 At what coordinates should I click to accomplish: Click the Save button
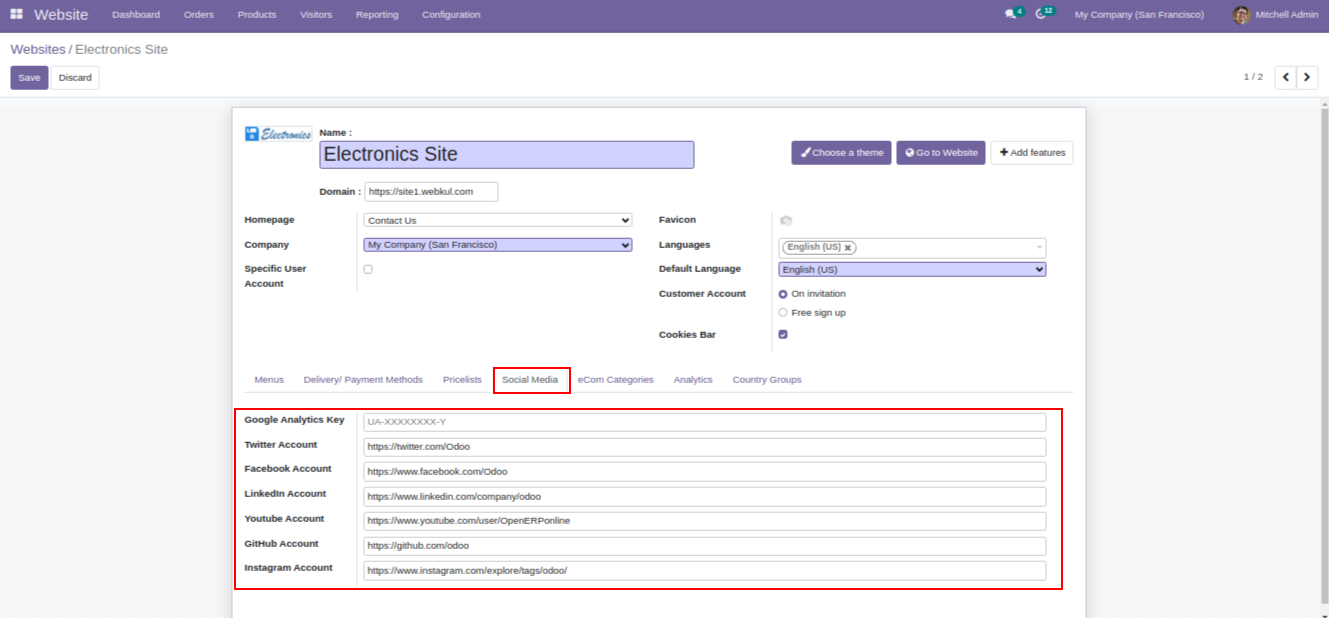coord(29,78)
